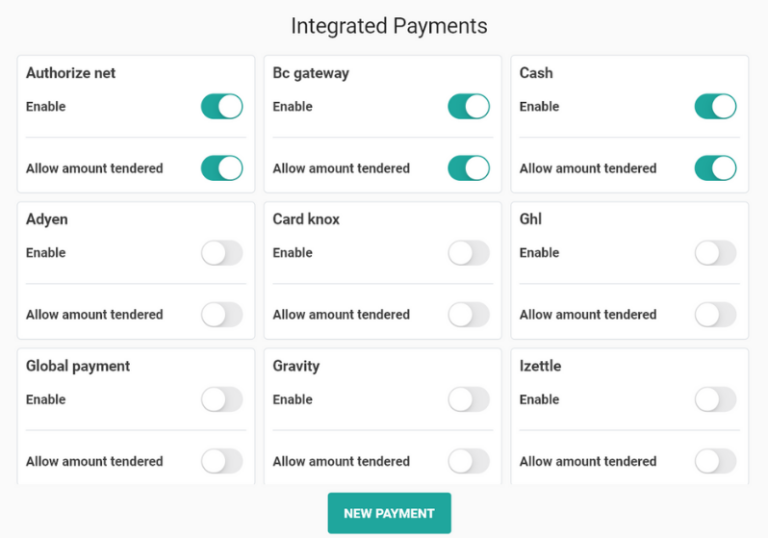Image resolution: width=768 pixels, height=538 pixels.
Task: Enable the Gravity payment toggle
Action: [468, 400]
